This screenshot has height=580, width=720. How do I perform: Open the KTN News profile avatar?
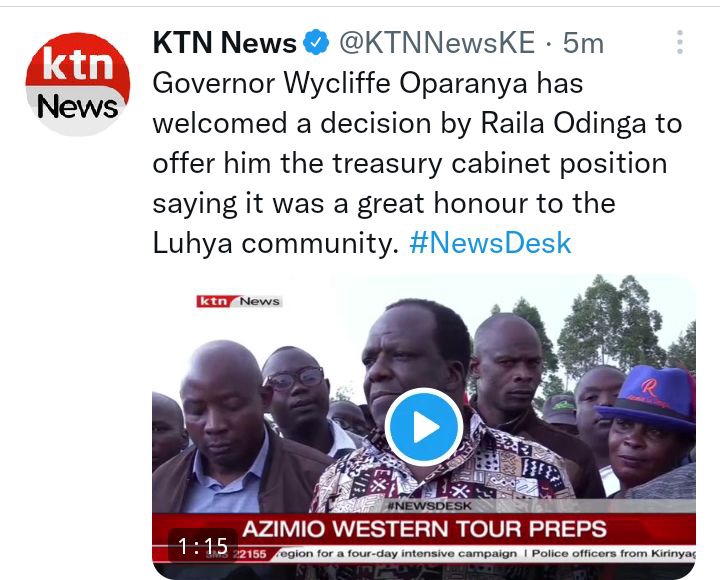(78, 84)
